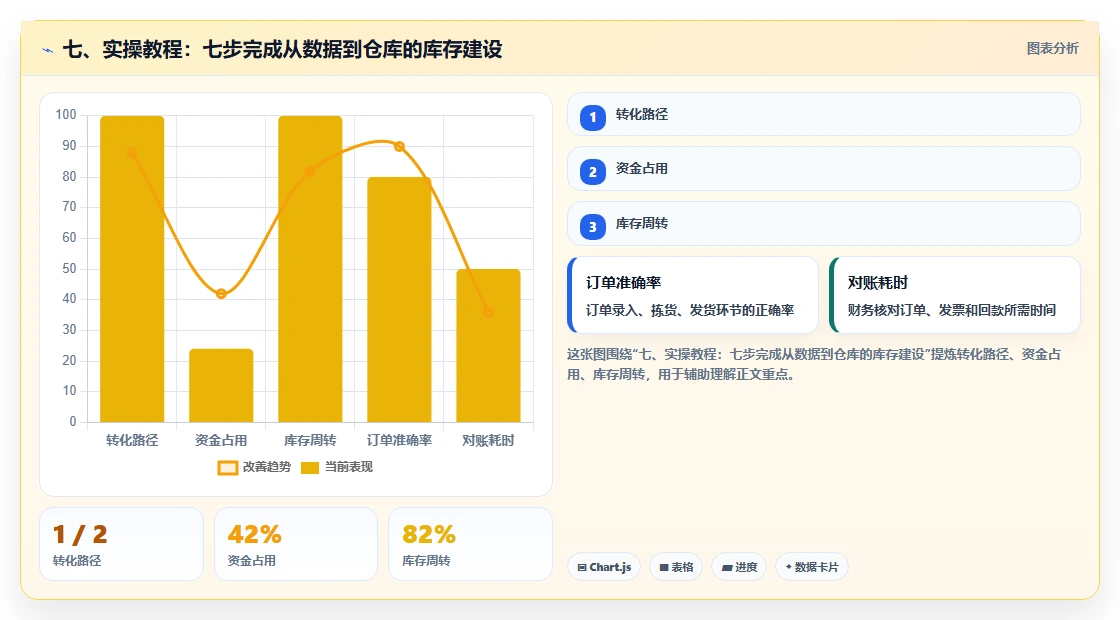Click the 对账耗时 bar in the chart

(x=489, y=346)
